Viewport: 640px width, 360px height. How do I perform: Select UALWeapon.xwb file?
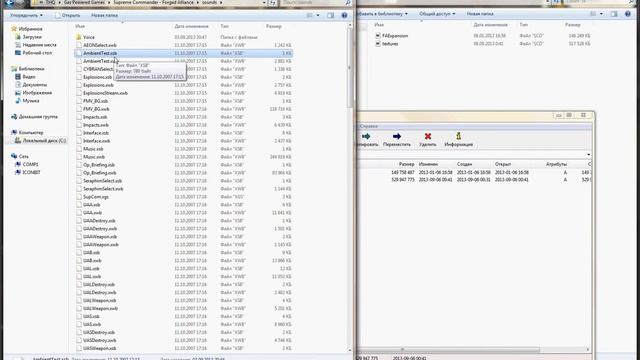tap(100, 309)
